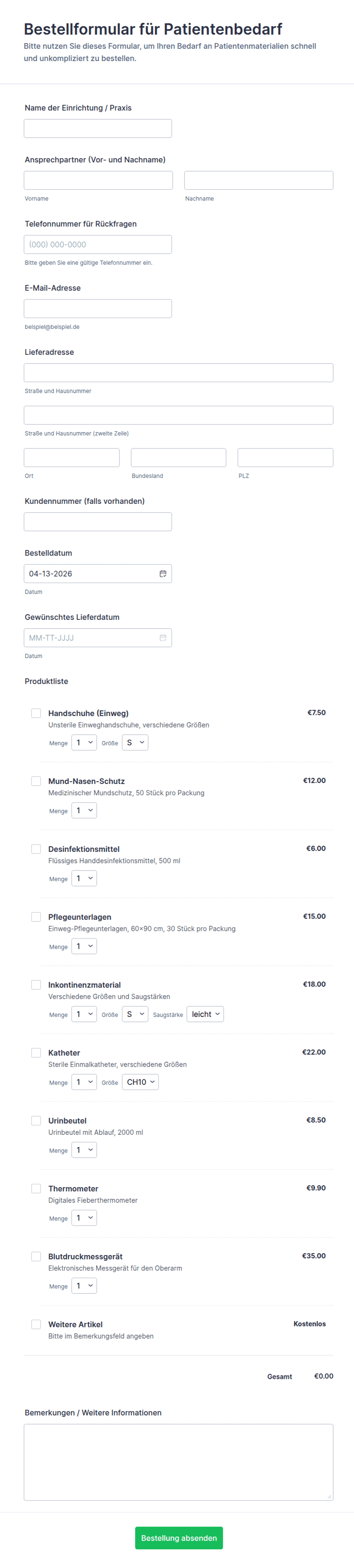
Task: Click the Telefonnummer für Rückfragen field
Action: (97, 245)
